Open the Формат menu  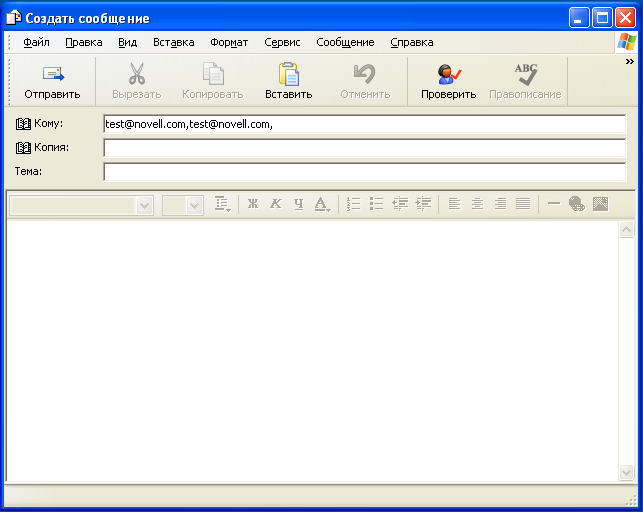tap(229, 42)
